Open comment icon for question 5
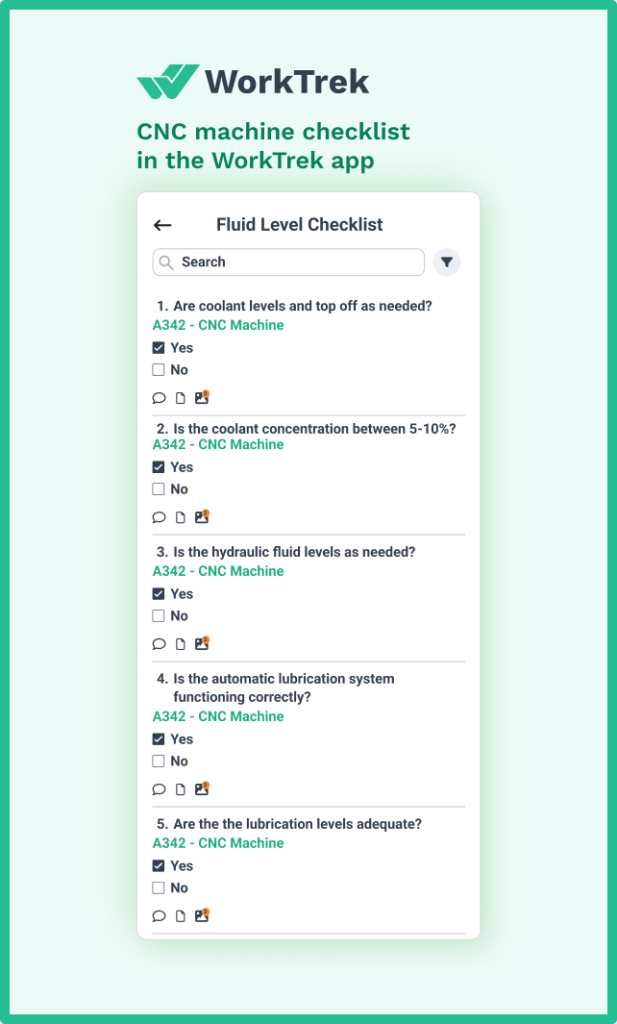The width and height of the screenshot is (617, 1024). pyautogui.click(x=159, y=916)
